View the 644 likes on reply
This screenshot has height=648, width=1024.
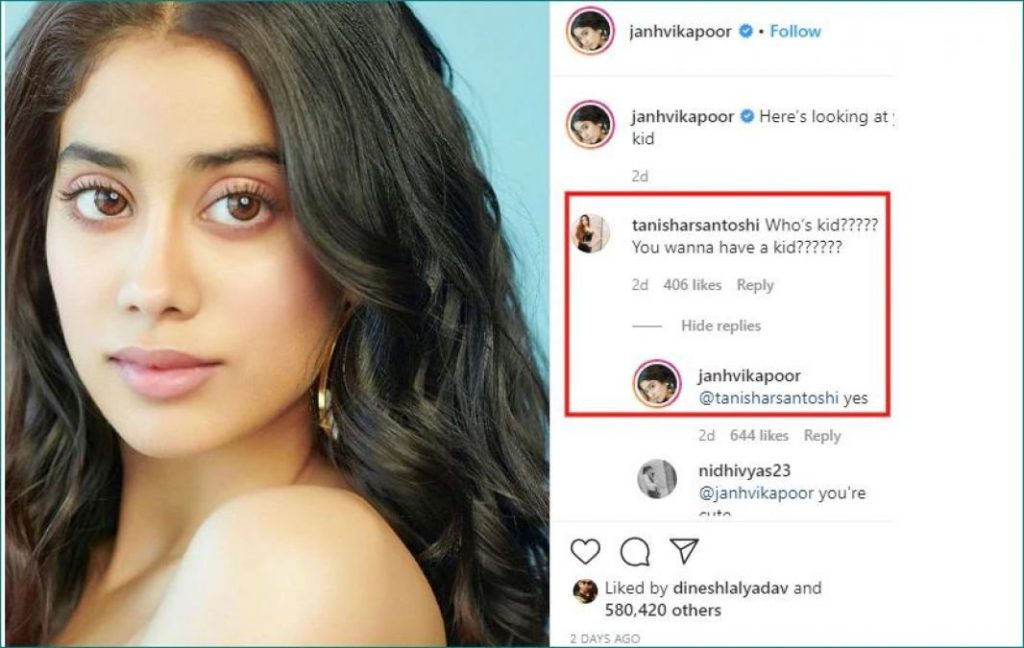759,436
